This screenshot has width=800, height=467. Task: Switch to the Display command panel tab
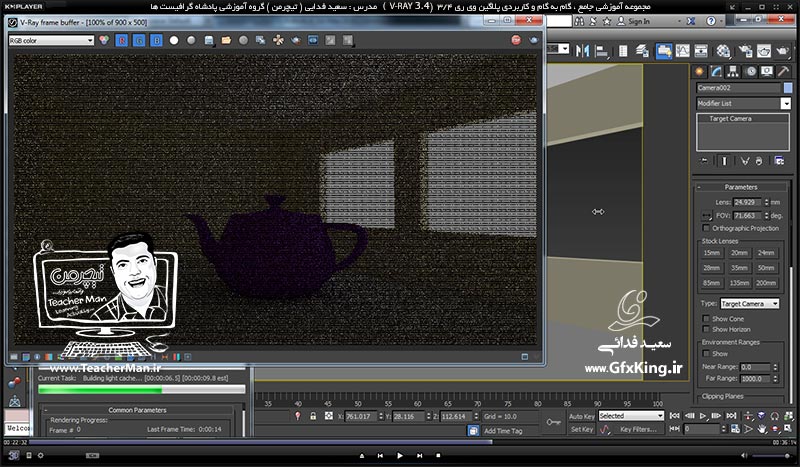coord(766,72)
